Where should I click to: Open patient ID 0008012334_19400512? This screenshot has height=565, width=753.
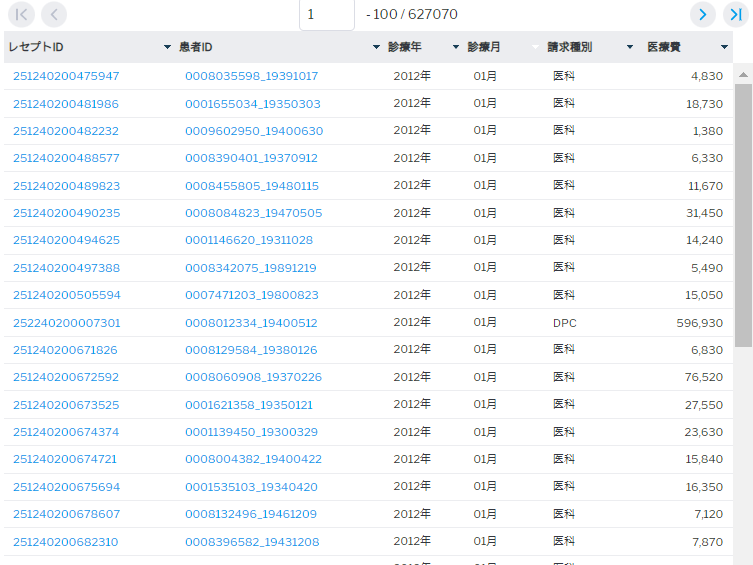tap(251, 323)
